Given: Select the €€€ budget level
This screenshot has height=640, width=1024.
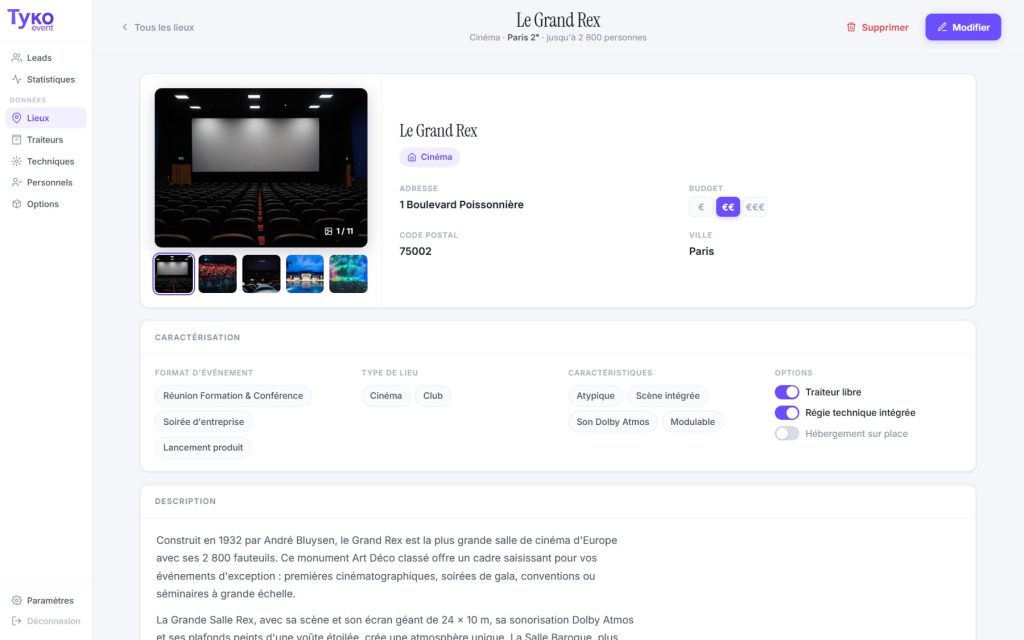Looking at the screenshot, I should coord(755,207).
